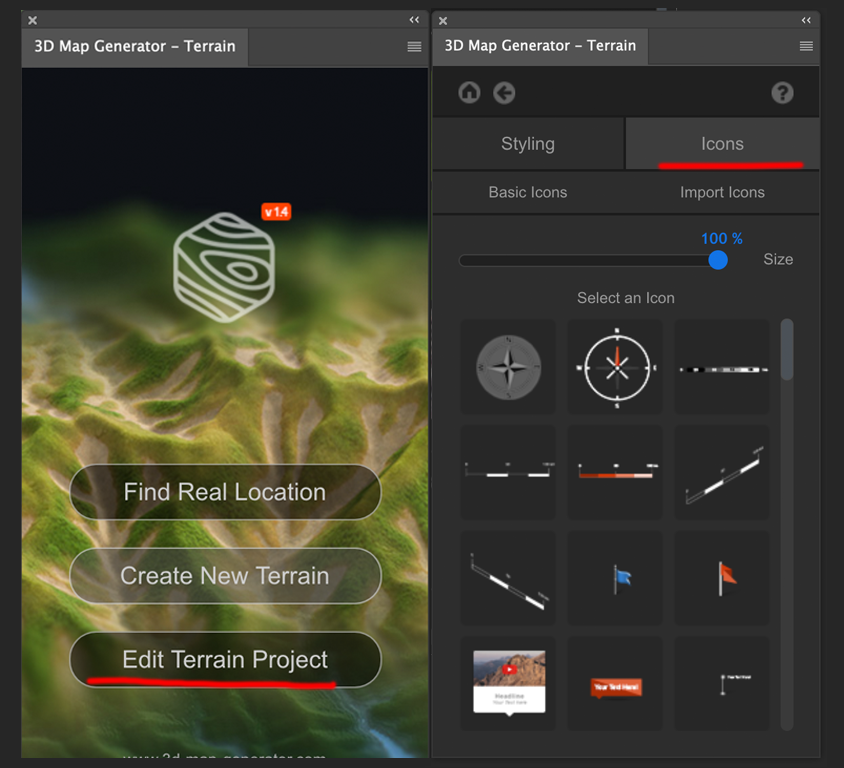Select the white compass with red needle
The width and height of the screenshot is (844, 768).
(615, 367)
